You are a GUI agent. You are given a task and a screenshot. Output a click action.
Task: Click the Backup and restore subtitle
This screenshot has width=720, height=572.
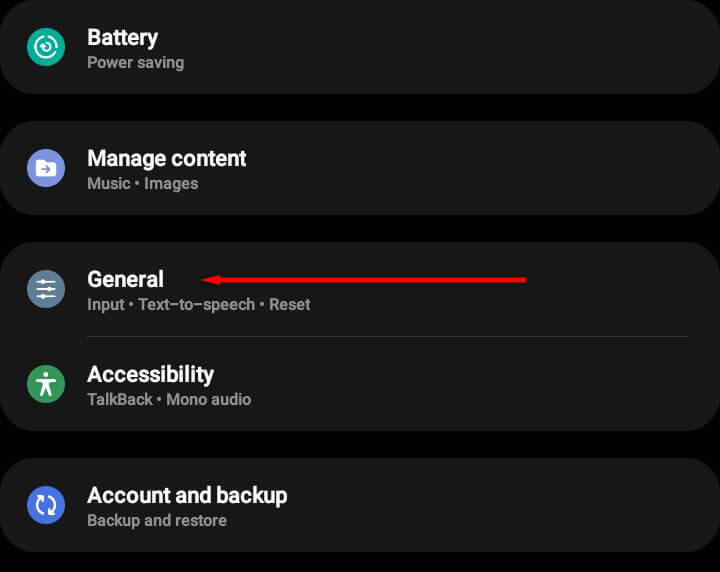(157, 521)
